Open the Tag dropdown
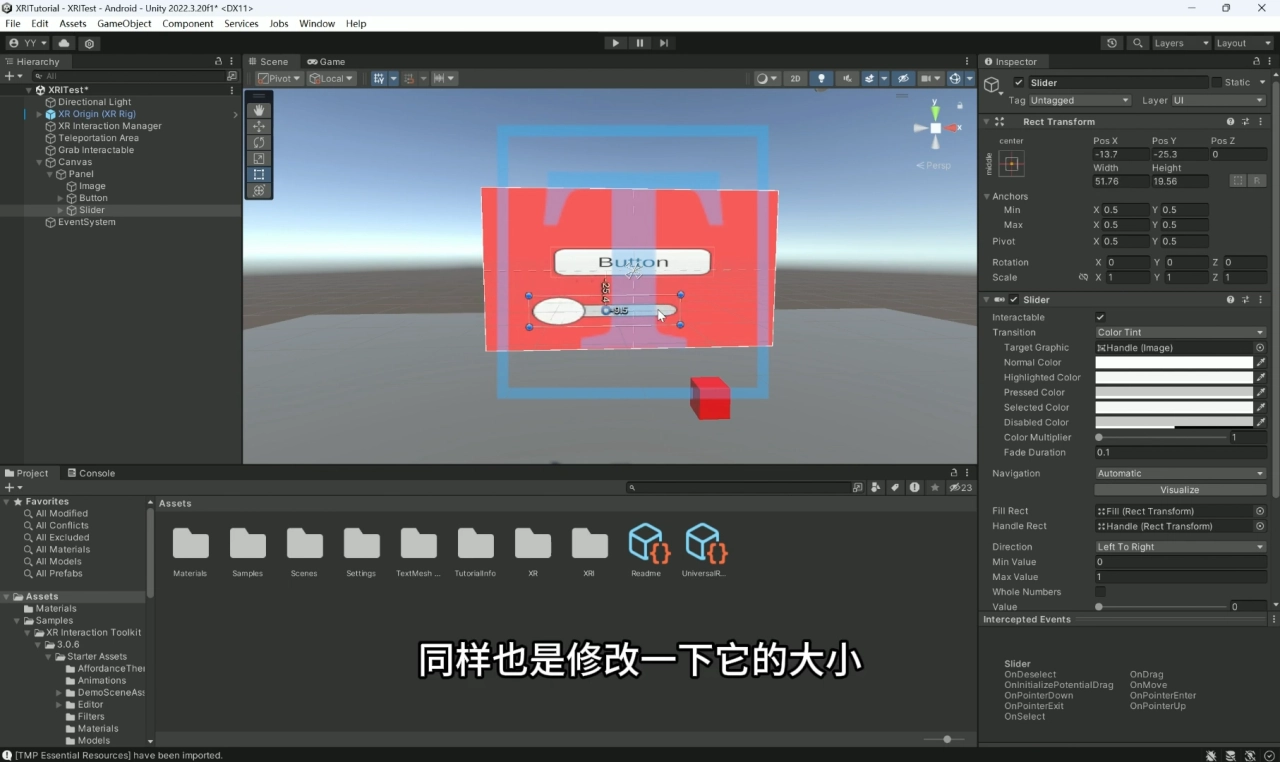Image resolution: width=1280 pixels, height=762 pixels. (x=1080, y=100)
